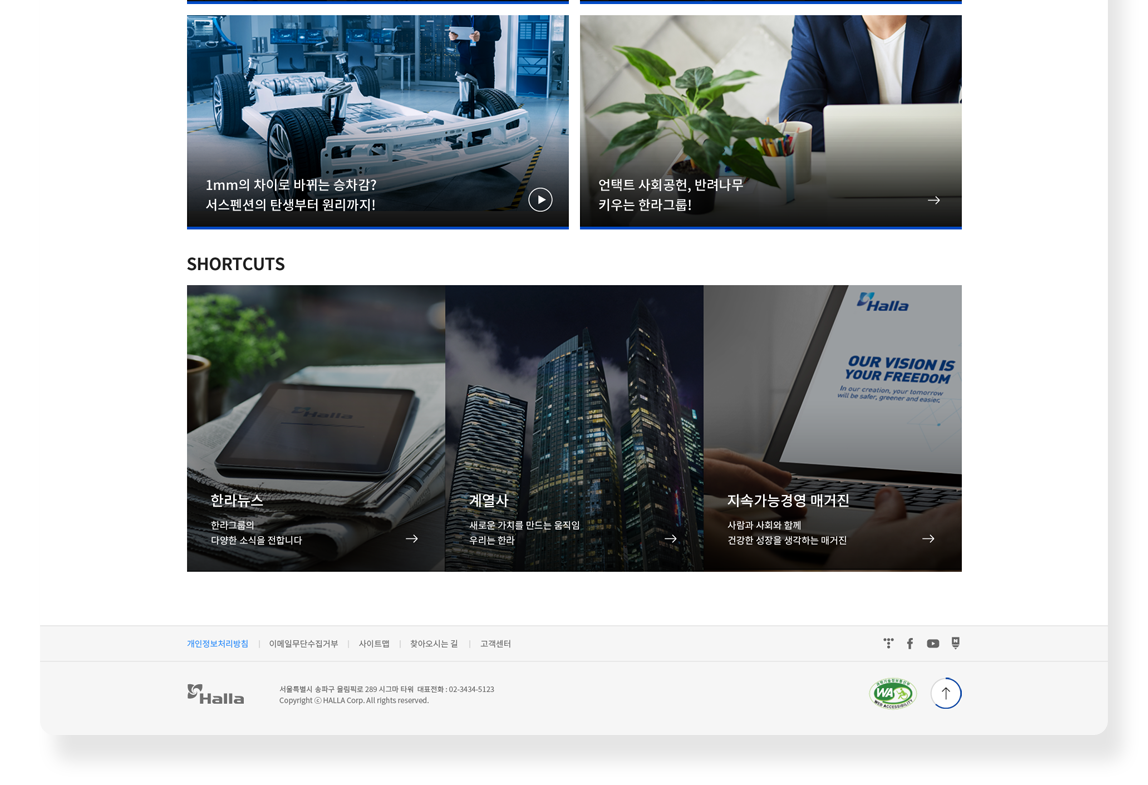The image size is (1148, 785).
Task: Open the dotted T-shaped social icon in the footer
Action: click(888, 644)
